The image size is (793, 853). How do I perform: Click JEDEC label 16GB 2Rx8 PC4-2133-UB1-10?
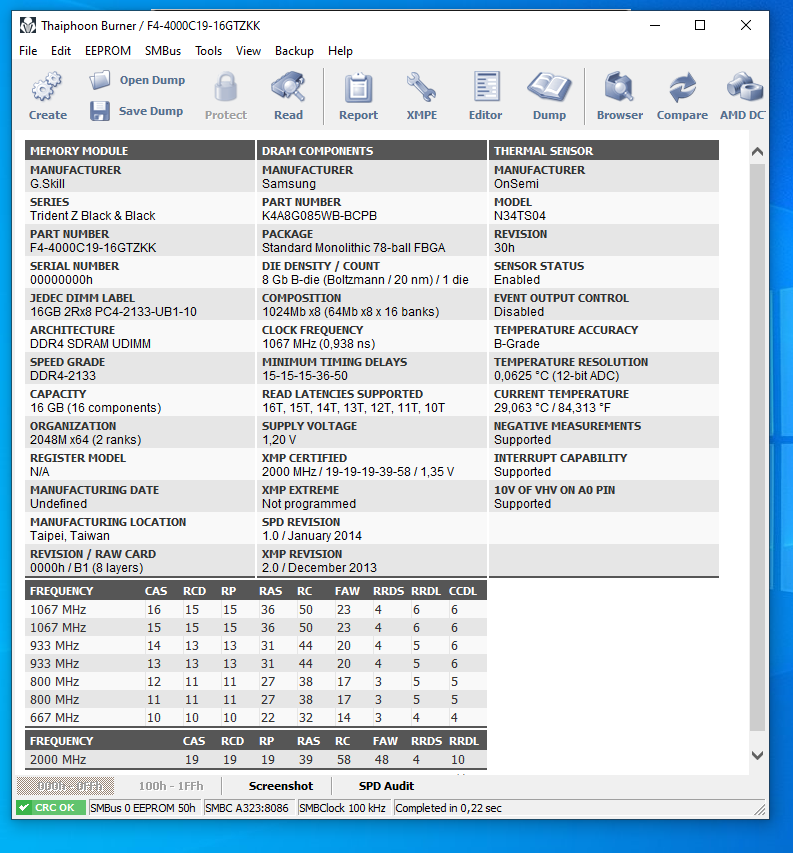pos(113,312)
